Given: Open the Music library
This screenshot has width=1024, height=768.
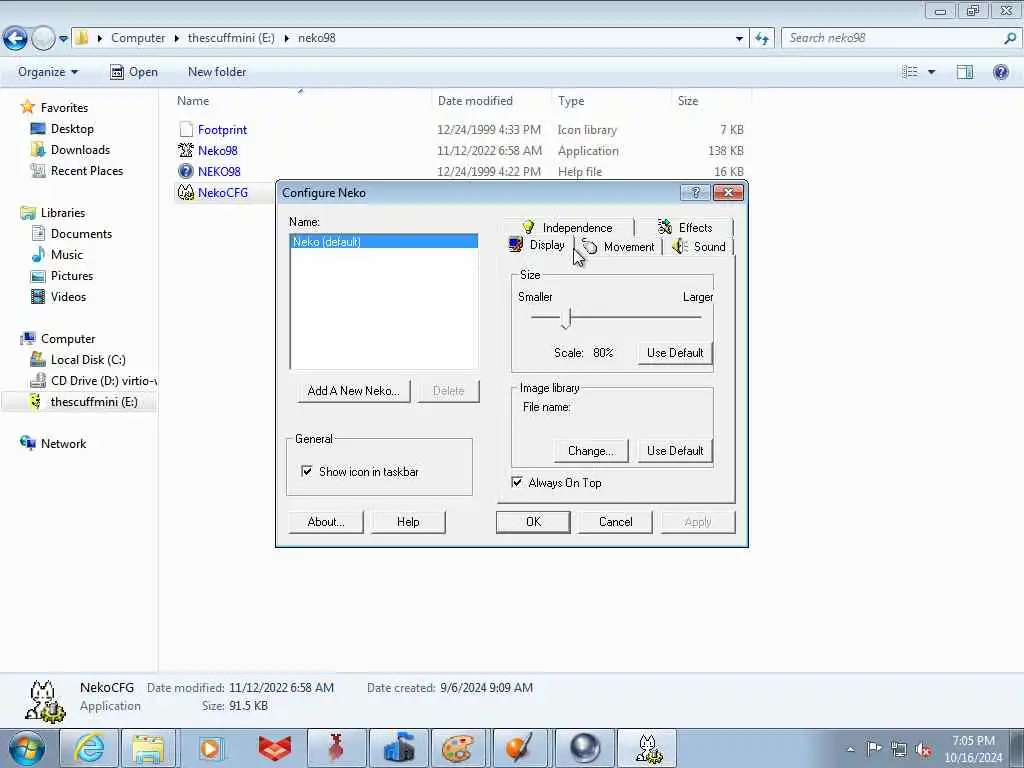Looking at the screenshot, I should pyautogui.click(x=67, y=255).
